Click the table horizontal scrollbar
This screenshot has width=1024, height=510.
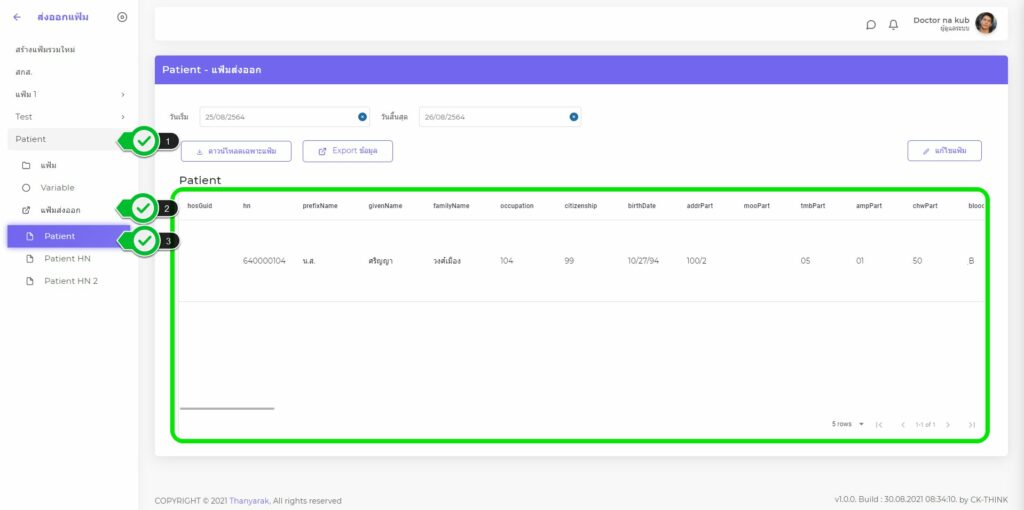(x=227, y=408)
